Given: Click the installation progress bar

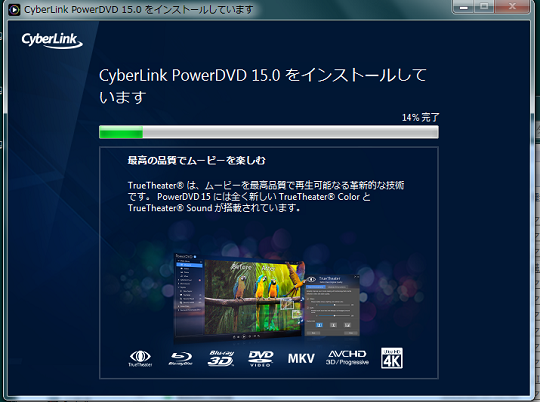Looking at the screenshot, I should [x=269, y=132].
